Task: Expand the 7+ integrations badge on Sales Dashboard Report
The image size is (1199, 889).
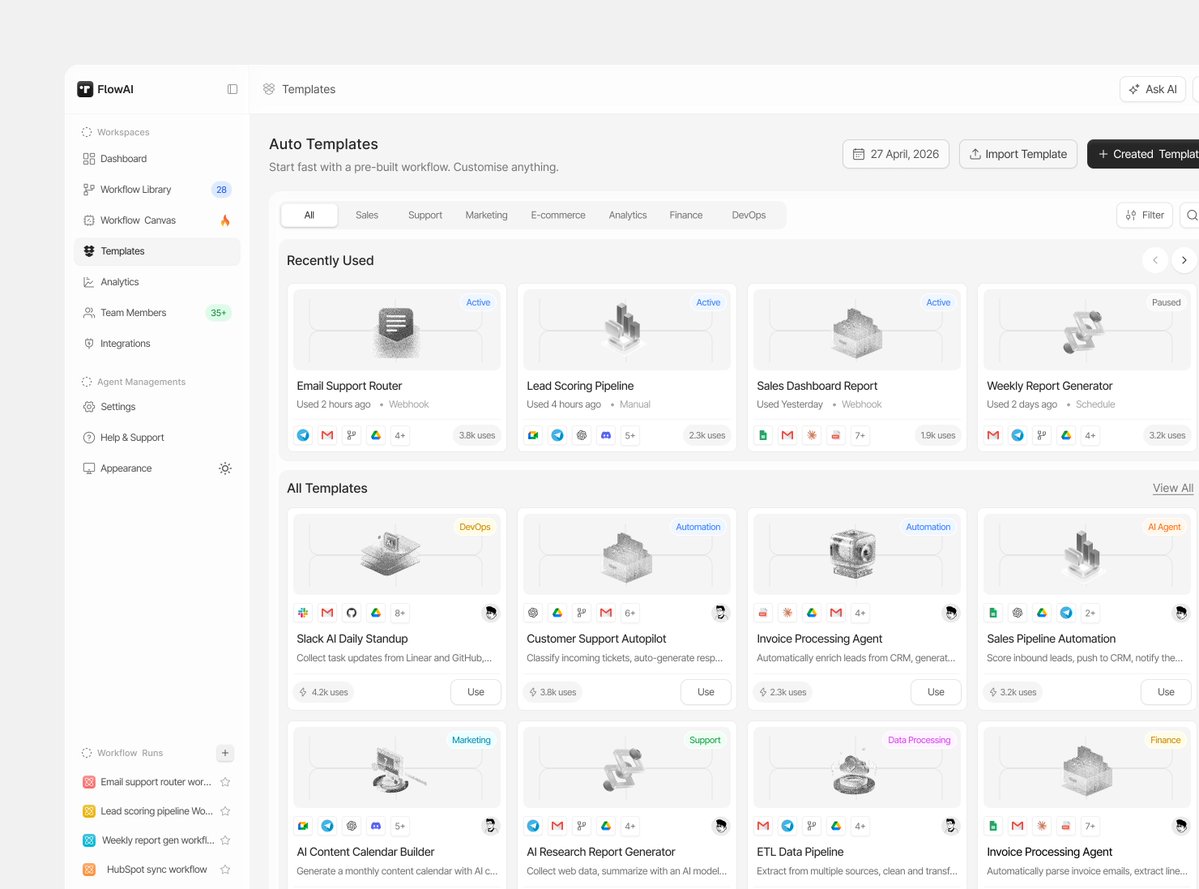Action: click(860, 435)
